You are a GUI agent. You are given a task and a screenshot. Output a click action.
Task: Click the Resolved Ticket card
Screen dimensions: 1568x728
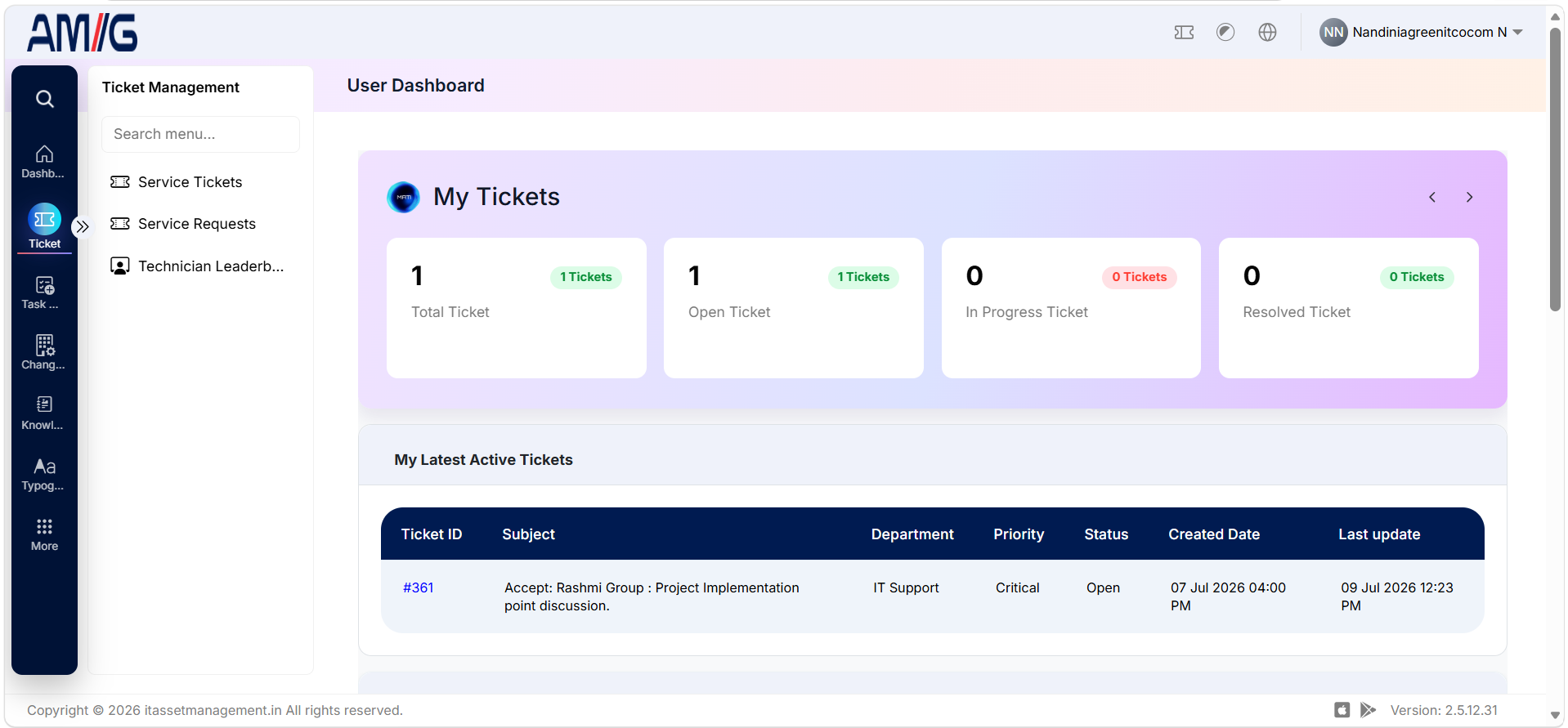click(1349, 308)
